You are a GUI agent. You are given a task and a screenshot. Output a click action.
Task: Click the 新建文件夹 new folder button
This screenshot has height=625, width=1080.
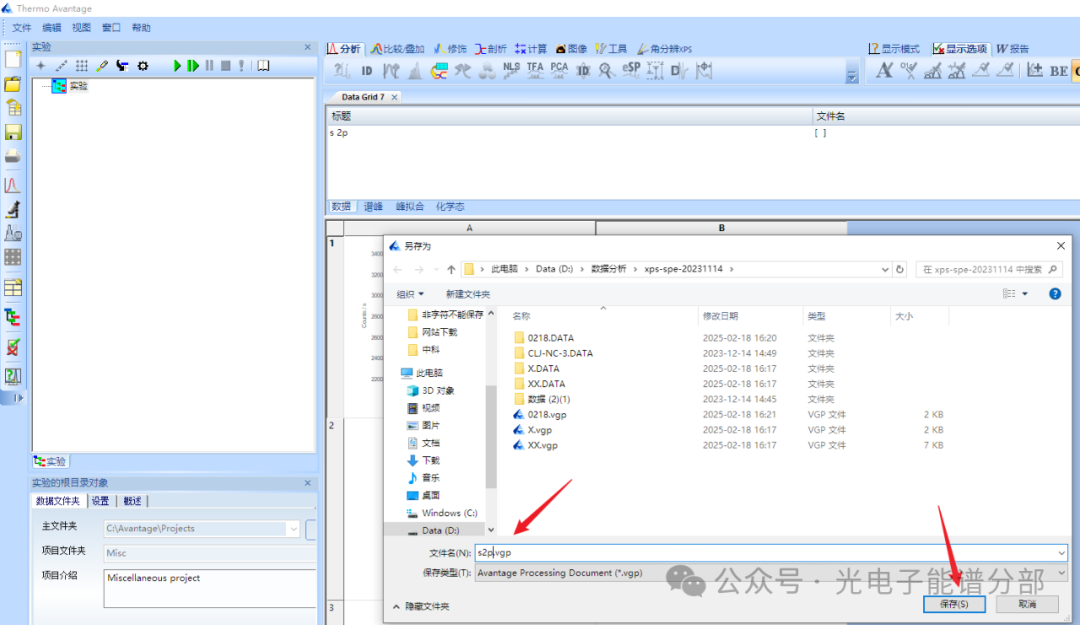pyautogui.click(x=468, y=294)
